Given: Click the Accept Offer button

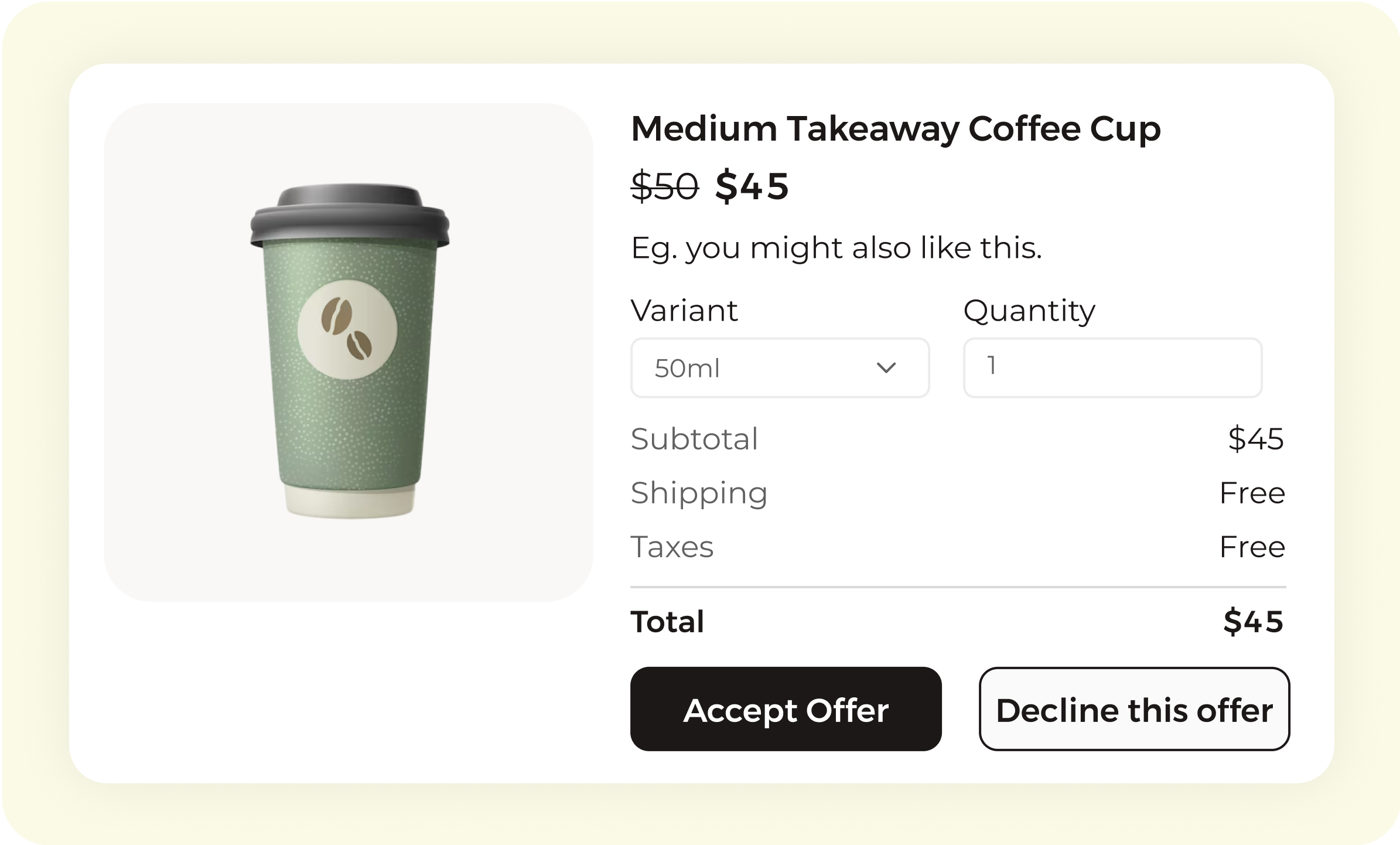Looking at the screenshot, I should [x=786, y=709].
